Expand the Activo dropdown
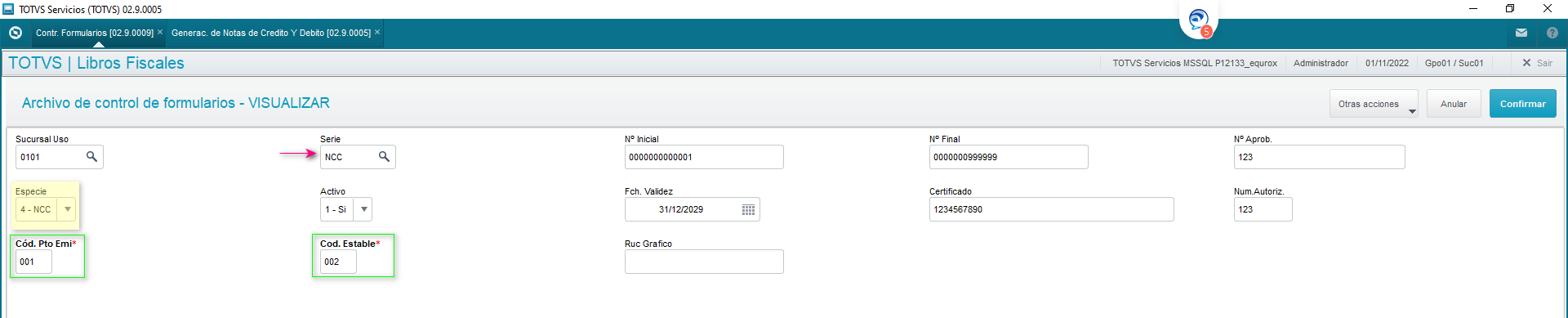The height and width of the screenshot is (318, 1568). [x=363, y=209]
